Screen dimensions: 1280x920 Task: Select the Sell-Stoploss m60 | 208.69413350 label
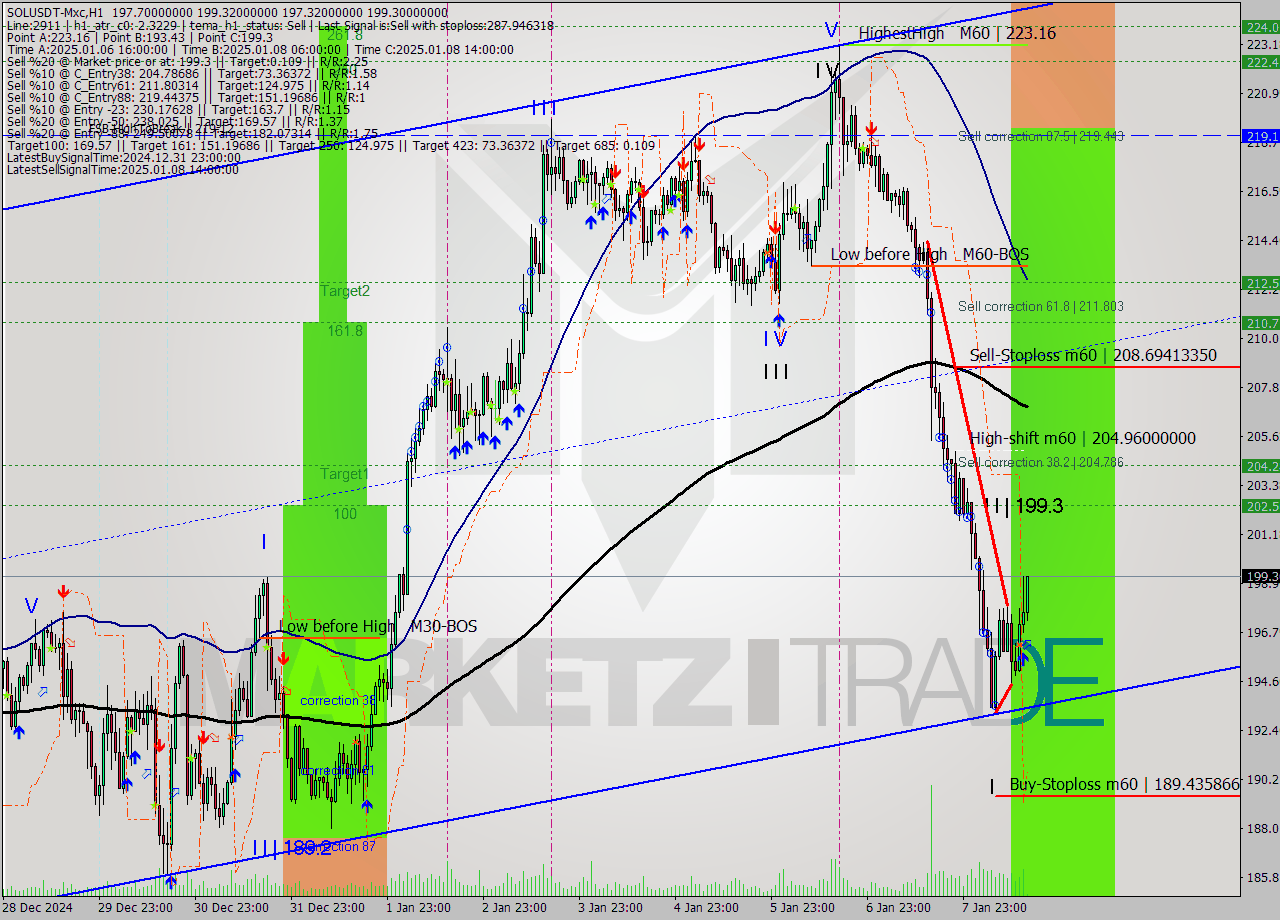pos(1093,355)
